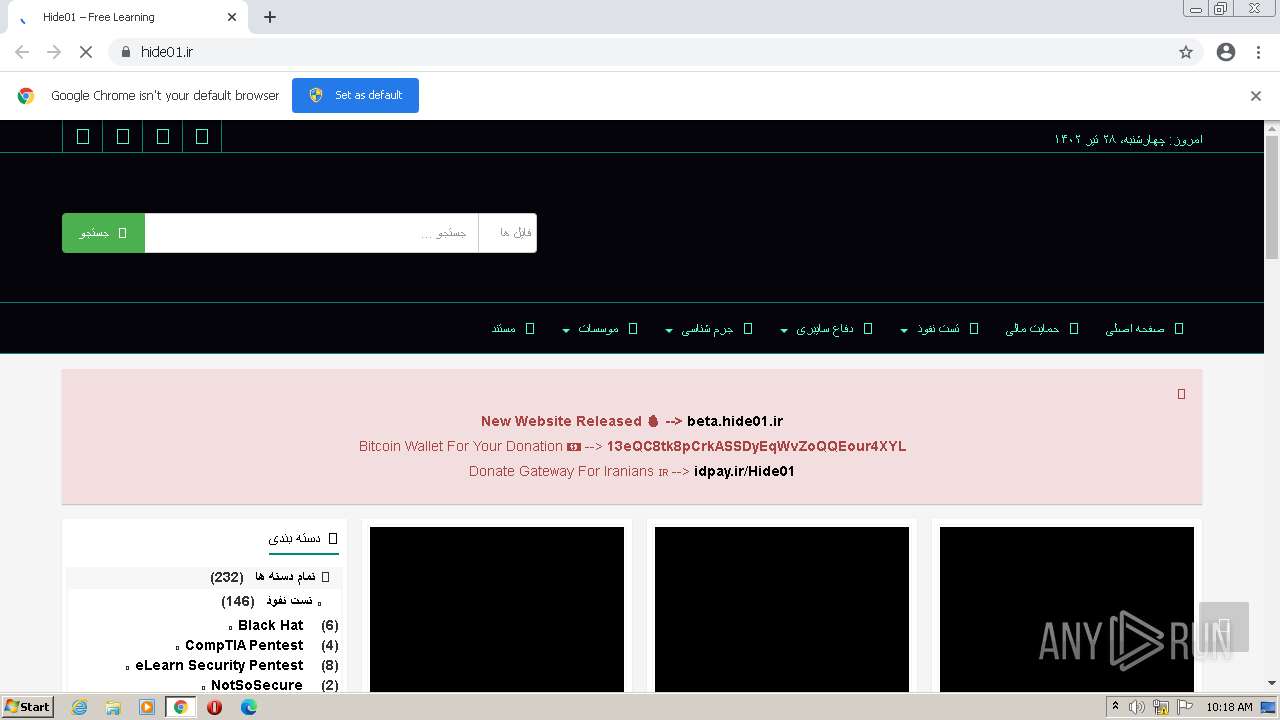Open a new tab with the plus button

pos(270,17)
